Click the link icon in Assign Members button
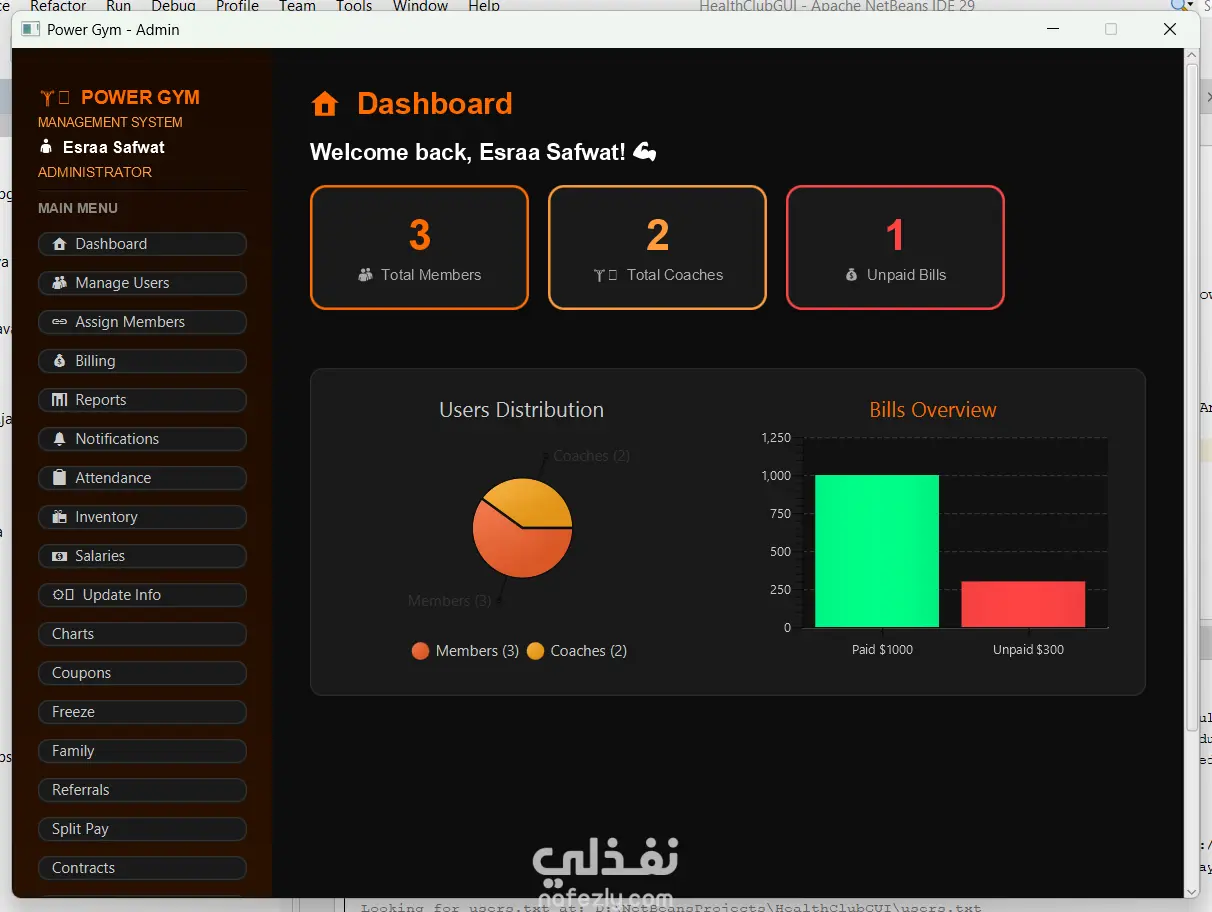Screen dimensions: 1212x912 tap(59, 322)
